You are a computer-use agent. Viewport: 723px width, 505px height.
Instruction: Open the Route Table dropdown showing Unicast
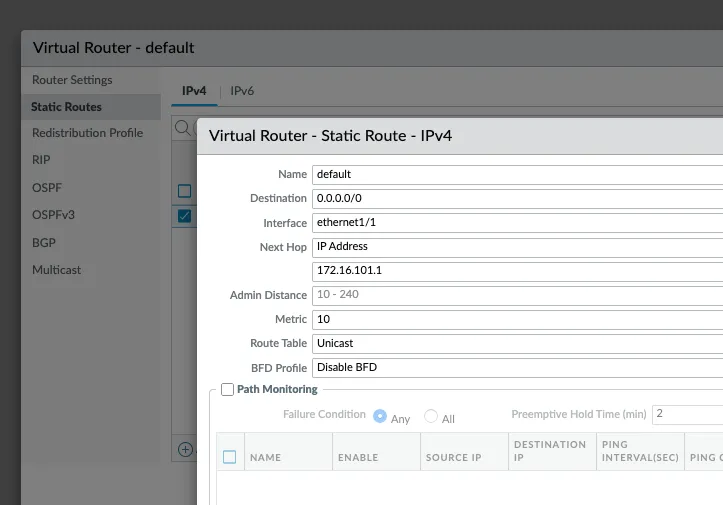coord(517,344)
